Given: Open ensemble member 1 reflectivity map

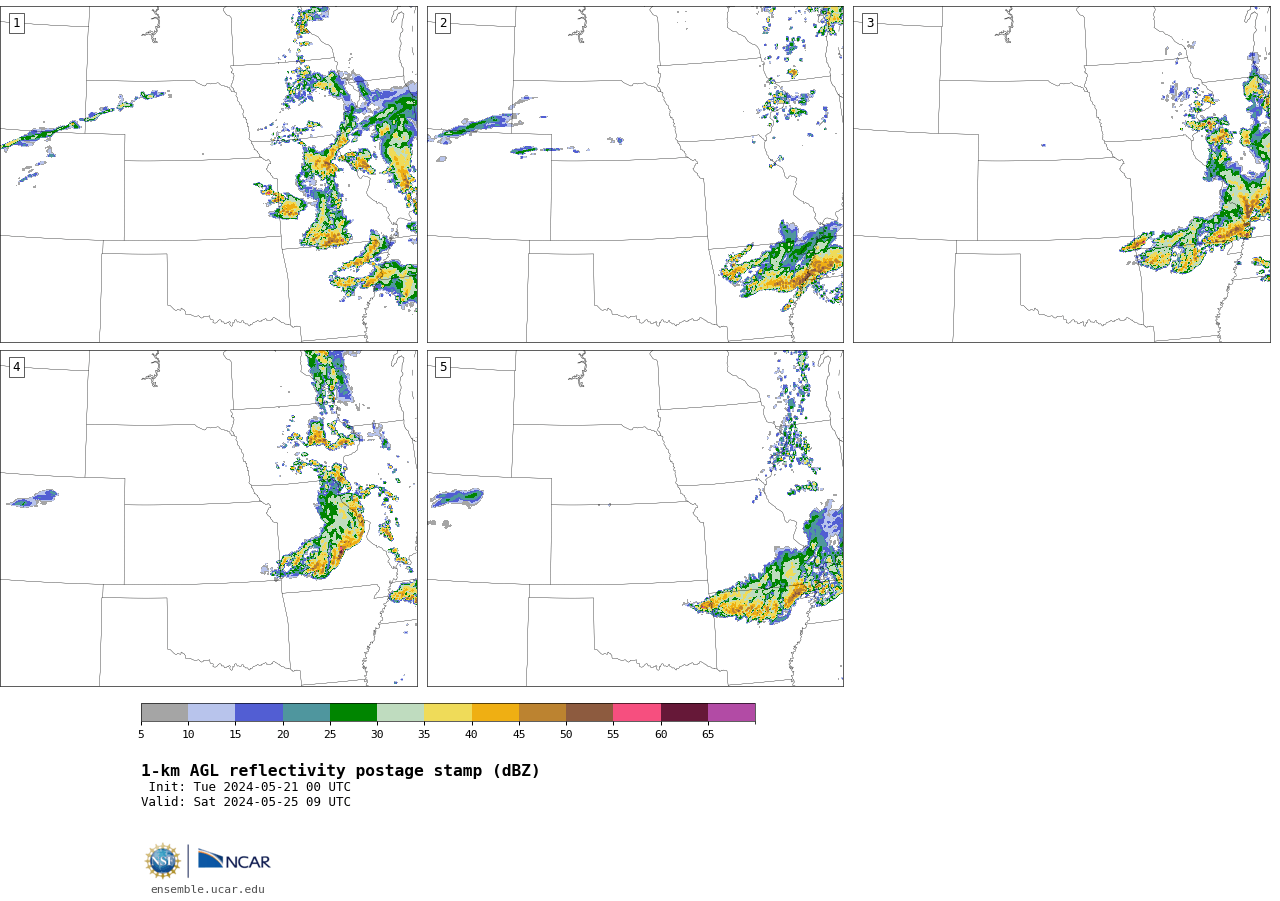Looking at the screenshot, I should click(x=208, y=174).
